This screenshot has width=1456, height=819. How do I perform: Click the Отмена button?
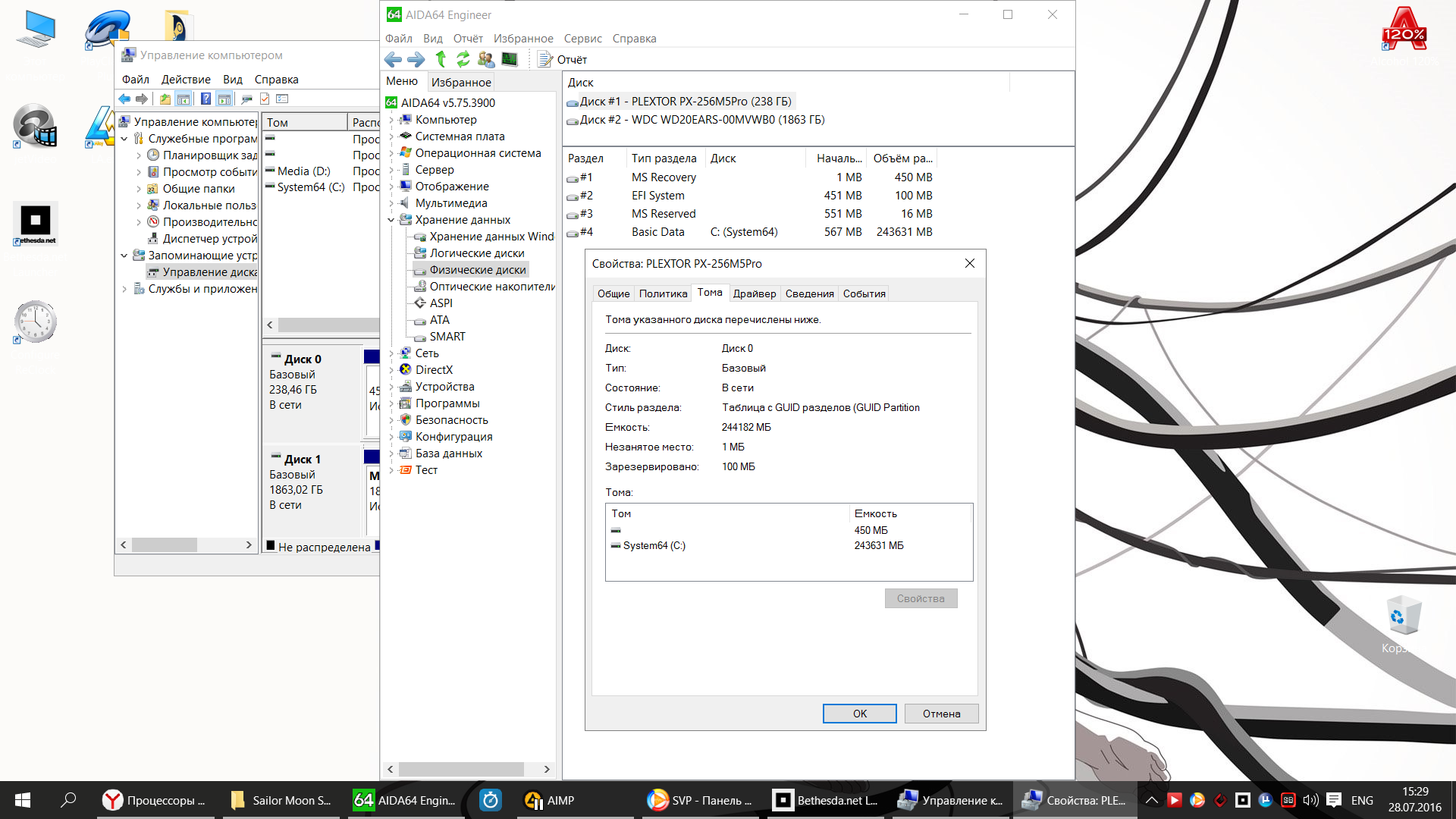pos(940,714)
